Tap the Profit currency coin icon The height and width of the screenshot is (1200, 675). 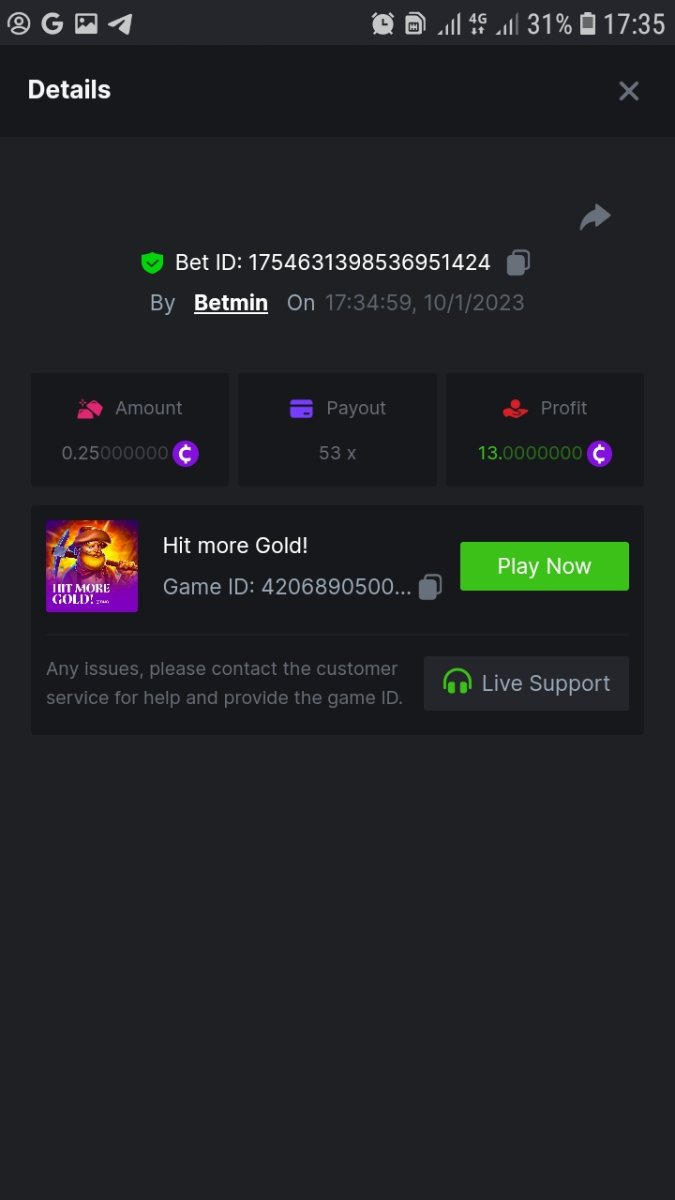[599, 454]
